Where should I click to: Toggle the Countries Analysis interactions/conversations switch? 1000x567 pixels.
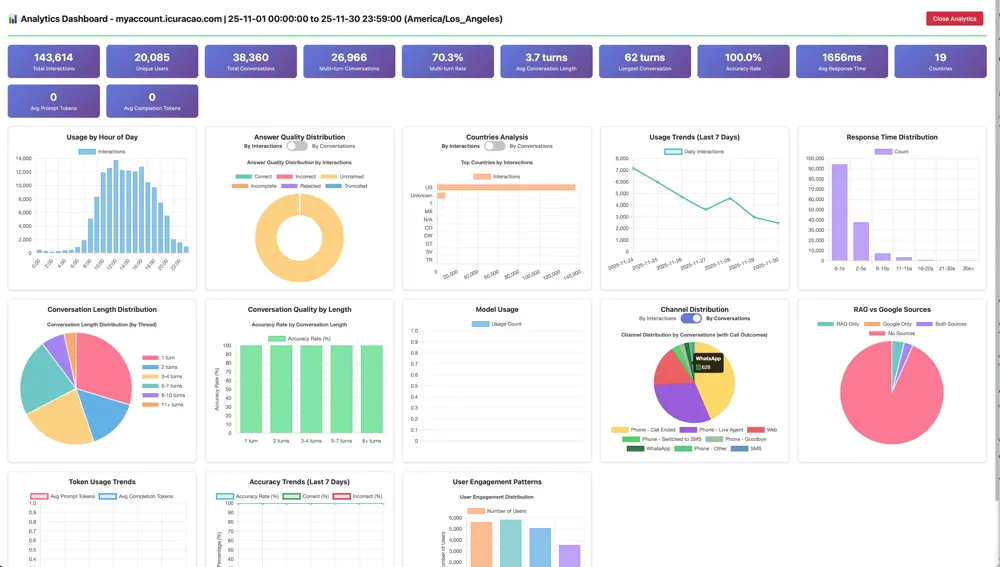tap(494, 146)
